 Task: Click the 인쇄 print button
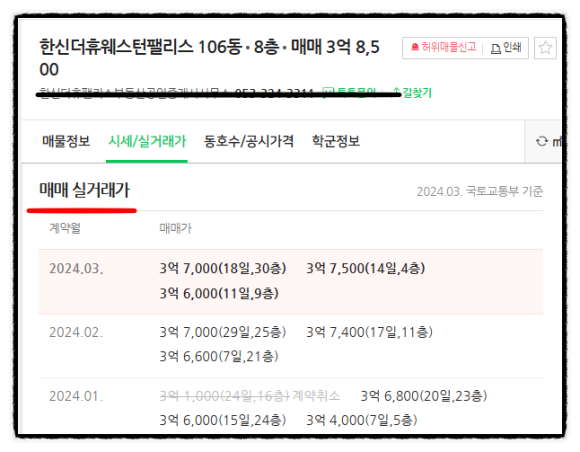click(506, 48)
